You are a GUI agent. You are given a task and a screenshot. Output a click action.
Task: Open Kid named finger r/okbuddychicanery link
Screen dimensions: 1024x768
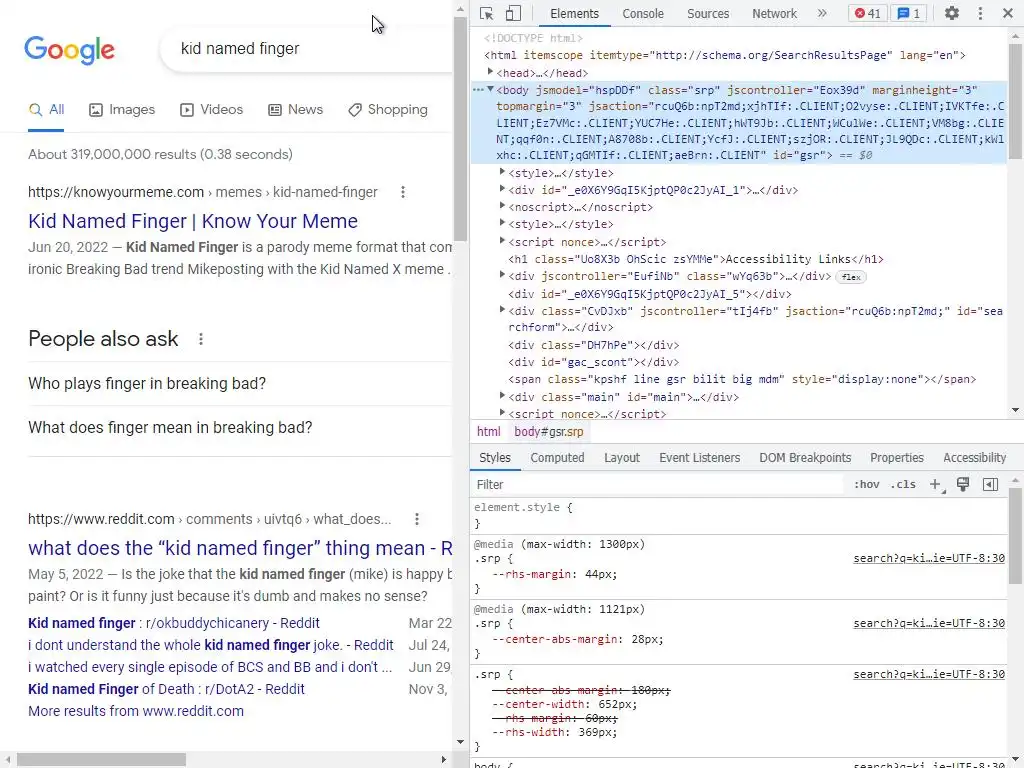tap(174, 623)
